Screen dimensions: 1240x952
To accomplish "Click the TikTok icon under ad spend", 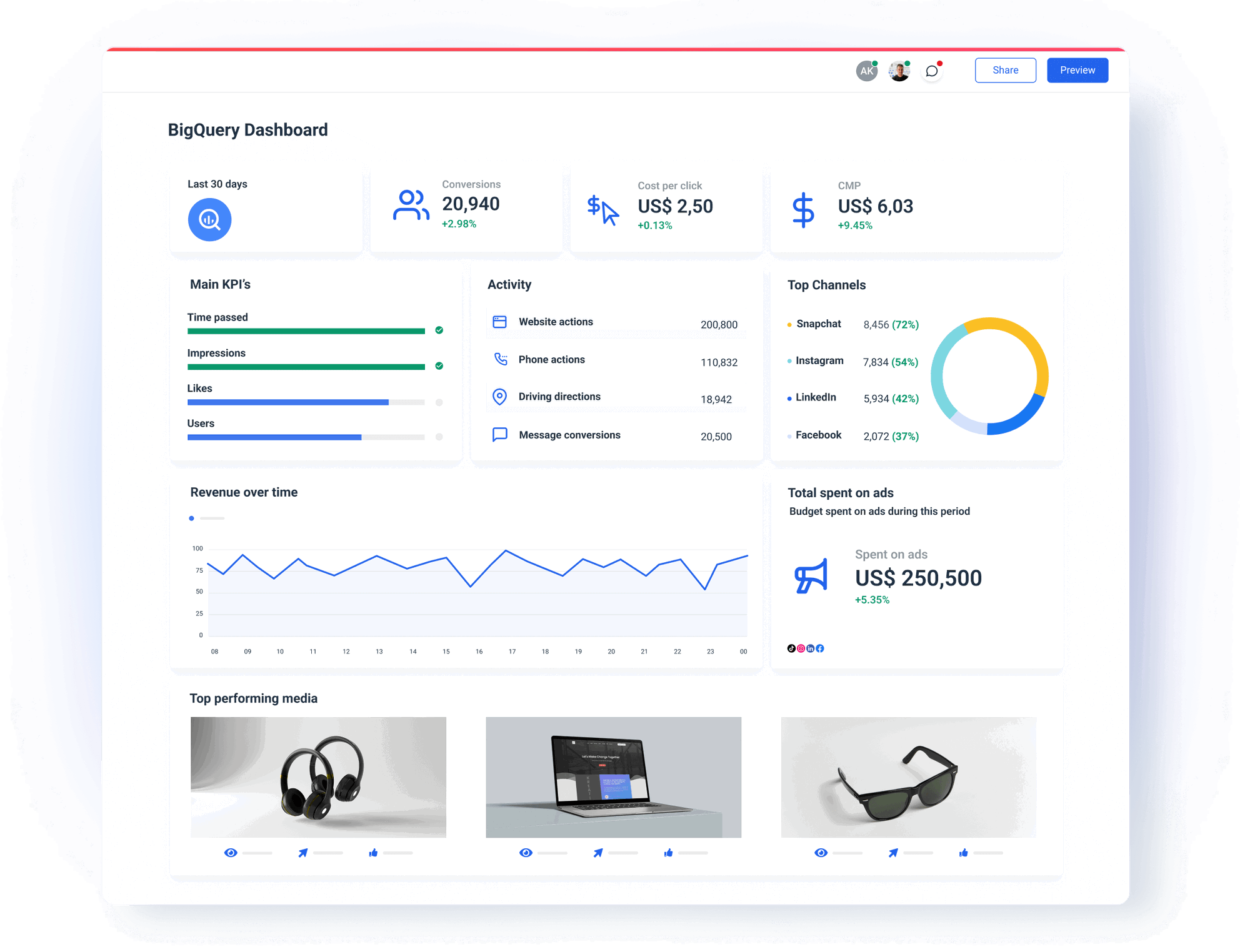I will point(791,648).
